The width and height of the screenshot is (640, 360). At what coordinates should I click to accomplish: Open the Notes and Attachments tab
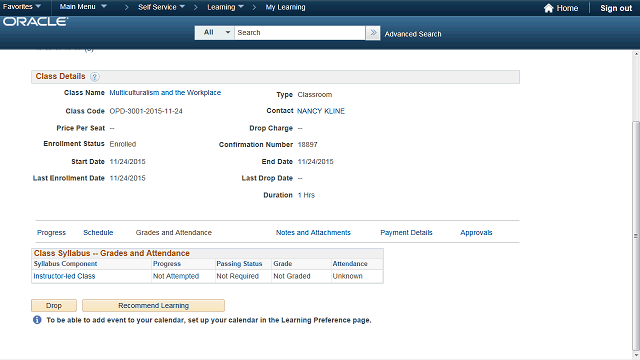(x=313, y=232)
